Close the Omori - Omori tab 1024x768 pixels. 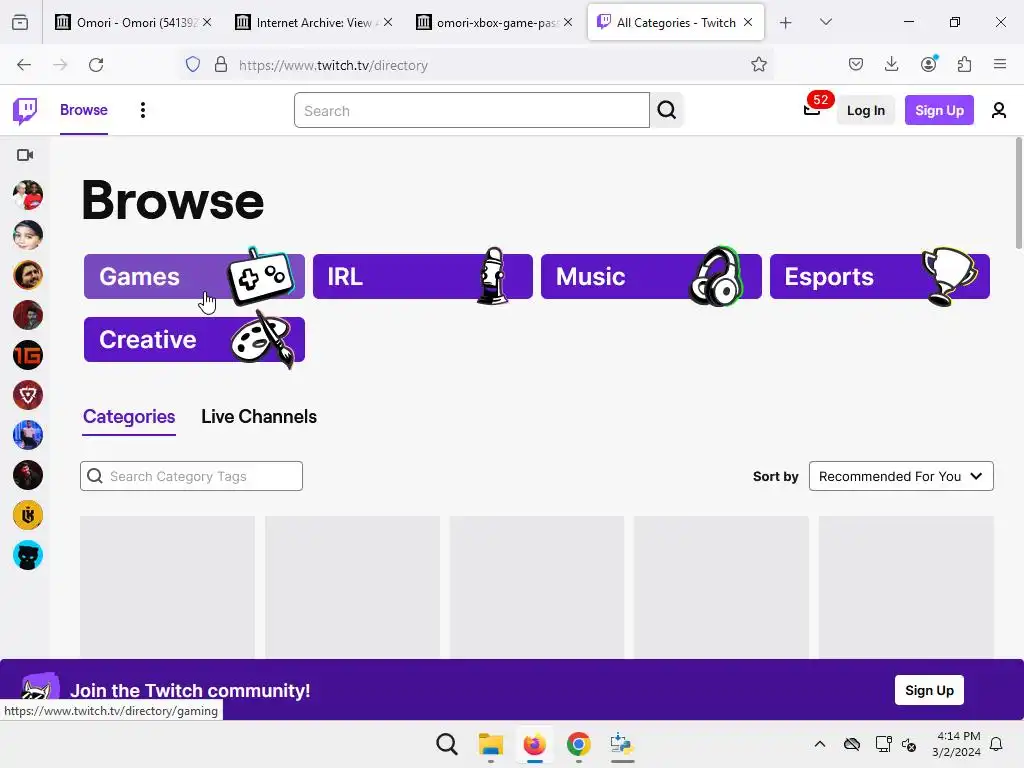point(207,22)
